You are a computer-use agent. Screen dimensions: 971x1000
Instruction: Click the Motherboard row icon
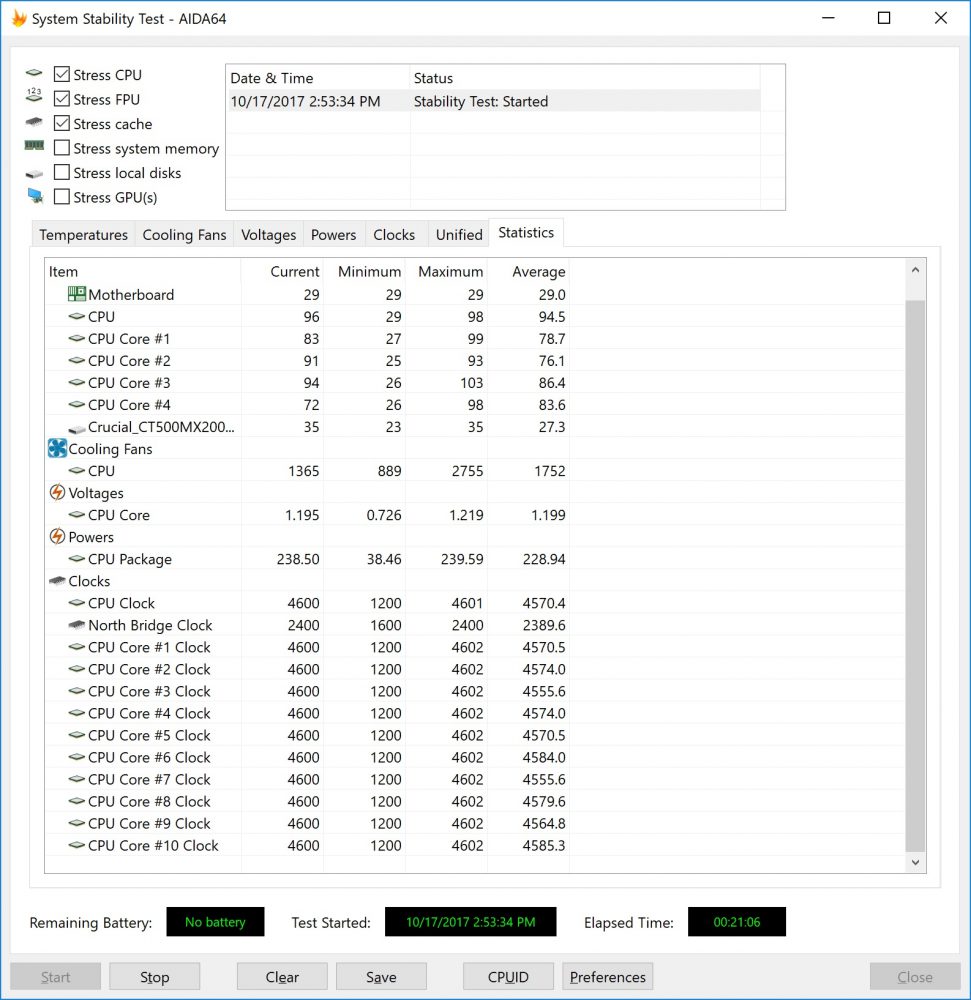click(x=77, y=294)
